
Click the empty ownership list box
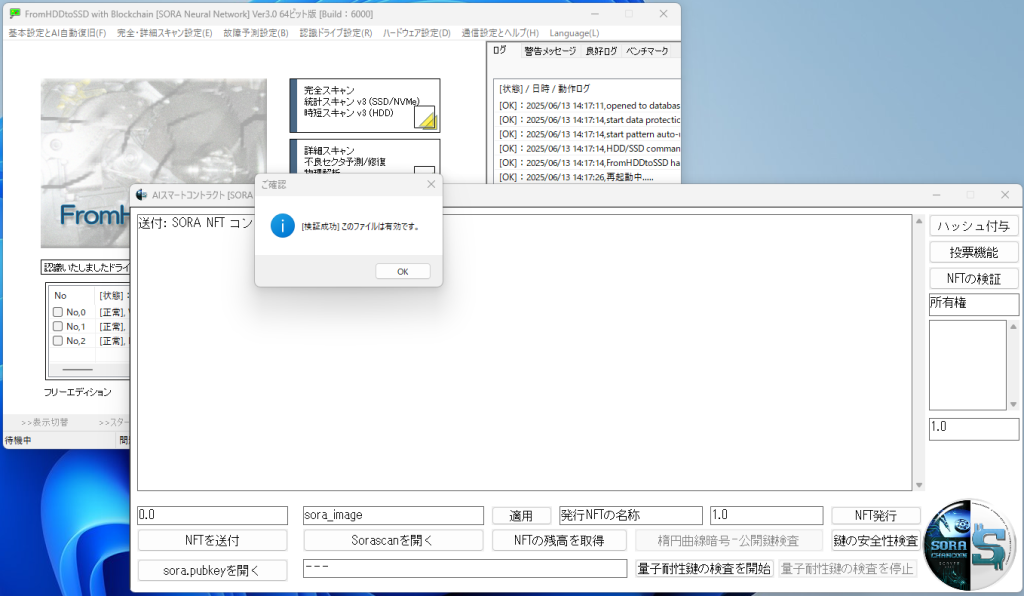click(968, 365)
